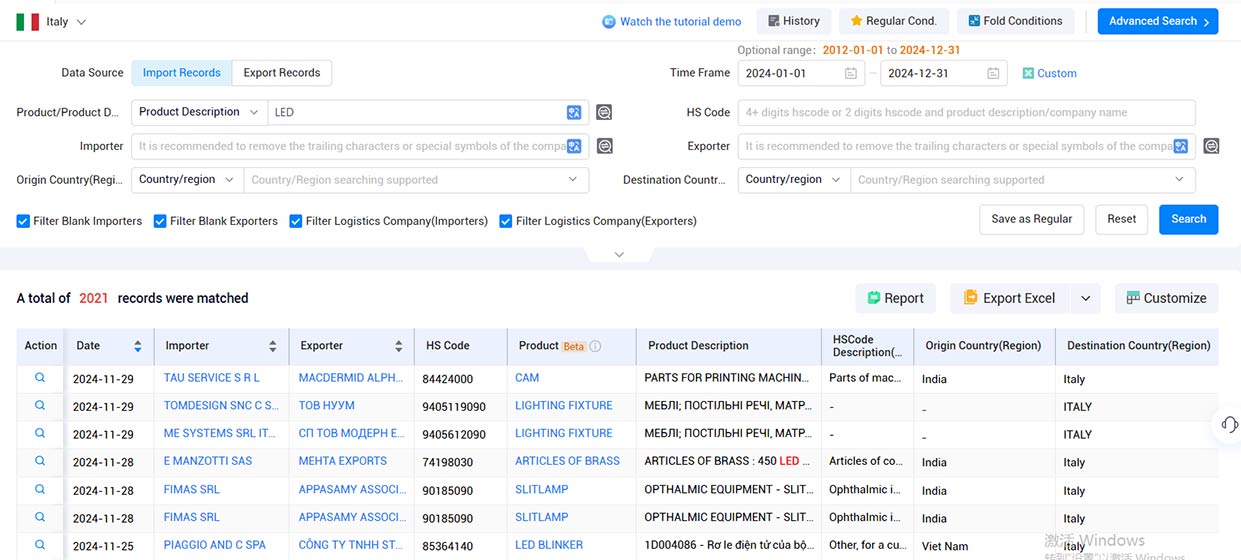The width and height of the screenshot is (1241, 560).
Task: Open importer PIAGGIO AND C SPA
Action: [215, 545]
